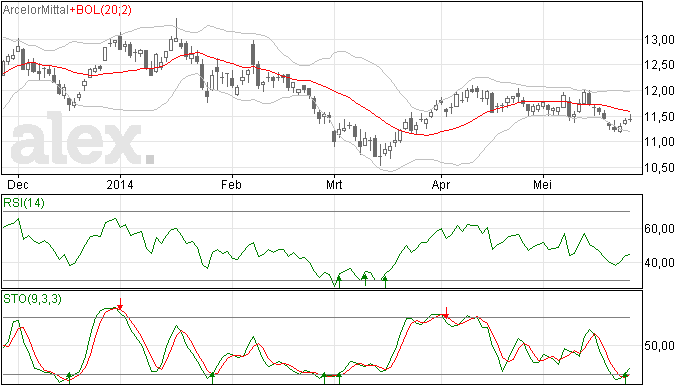Viewport: 690px width, 387px height.
Task: Click the Apr date axis label
Action: coord(440,184)
